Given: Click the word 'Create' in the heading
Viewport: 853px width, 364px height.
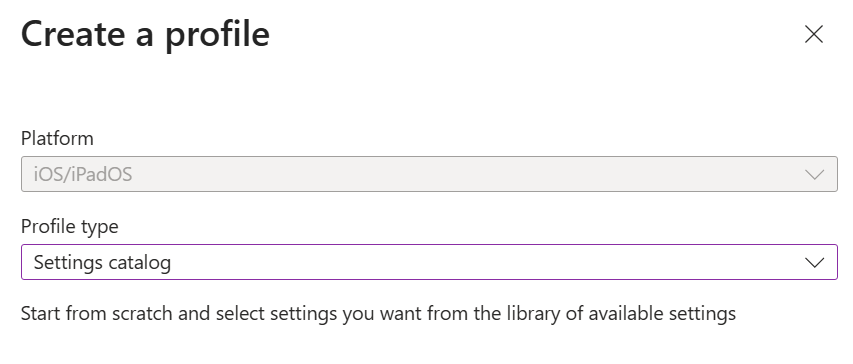Looking at the screenshot, I should (x=73, y=34).
